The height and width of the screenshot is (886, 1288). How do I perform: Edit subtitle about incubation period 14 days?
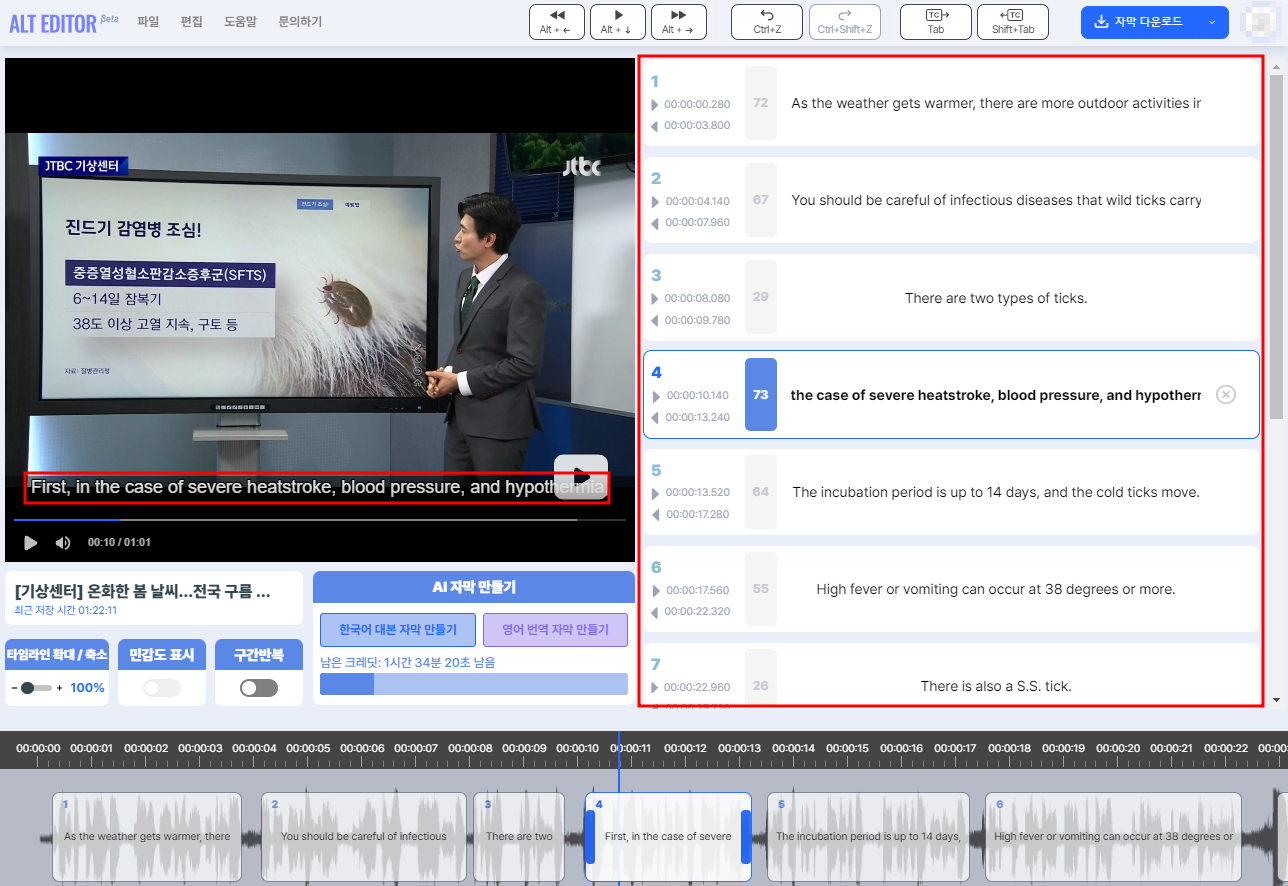point(996,492)
